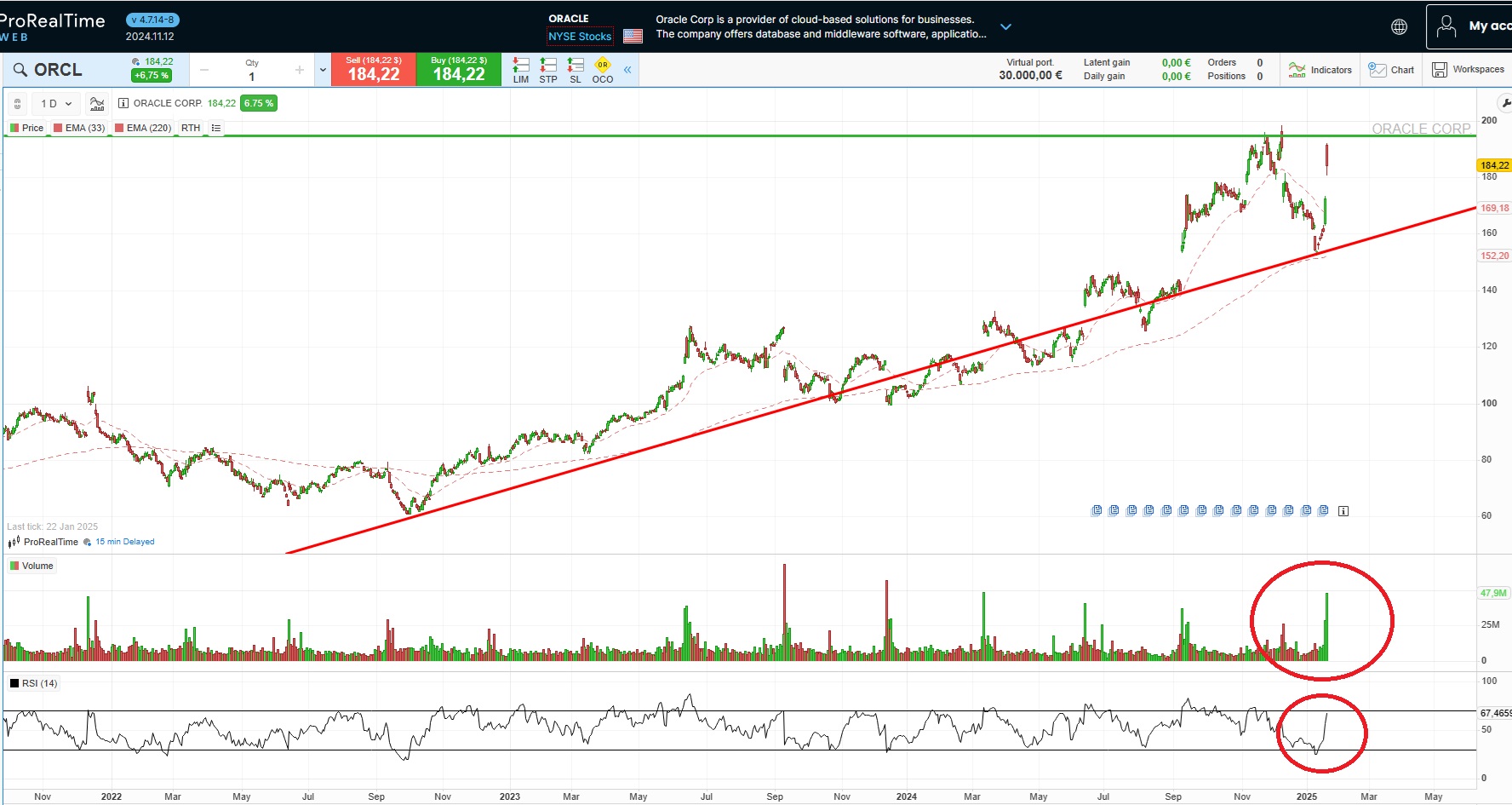Screen dimensions: 1512x805
Task: Select the SL stop-loss order icon
Action: [576, 68]
